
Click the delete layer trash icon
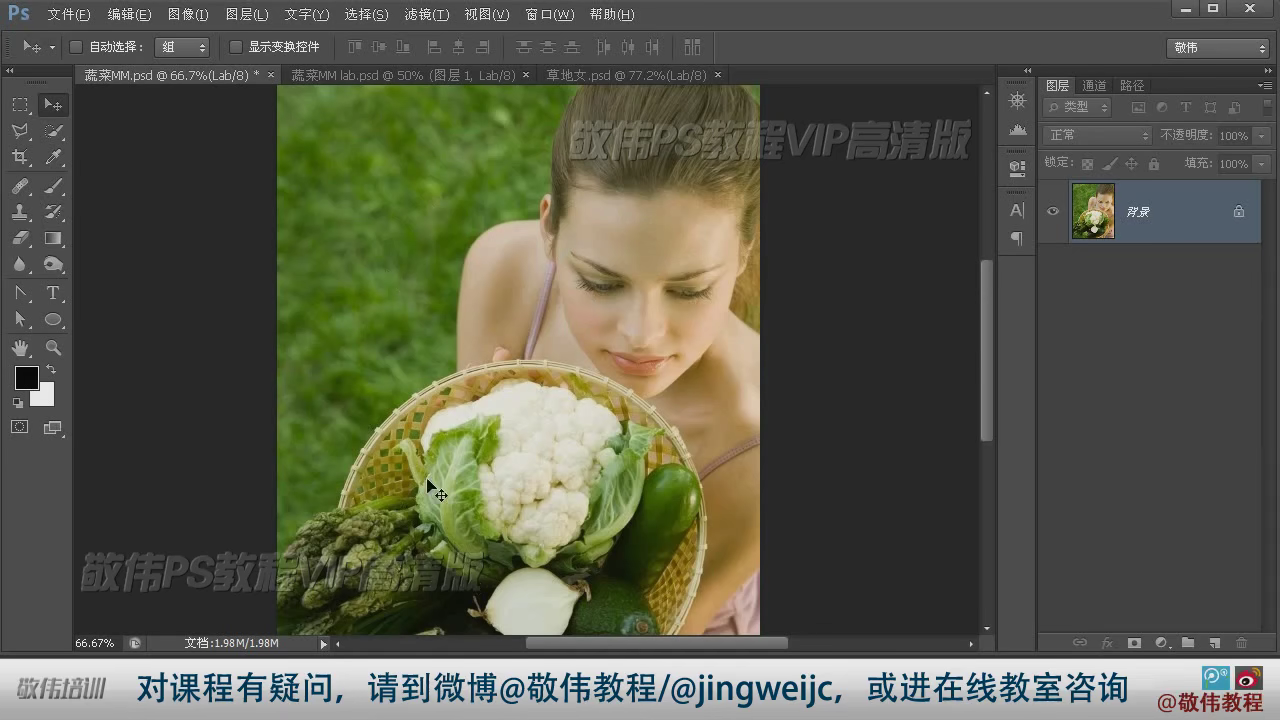[x=1241, y=643]
